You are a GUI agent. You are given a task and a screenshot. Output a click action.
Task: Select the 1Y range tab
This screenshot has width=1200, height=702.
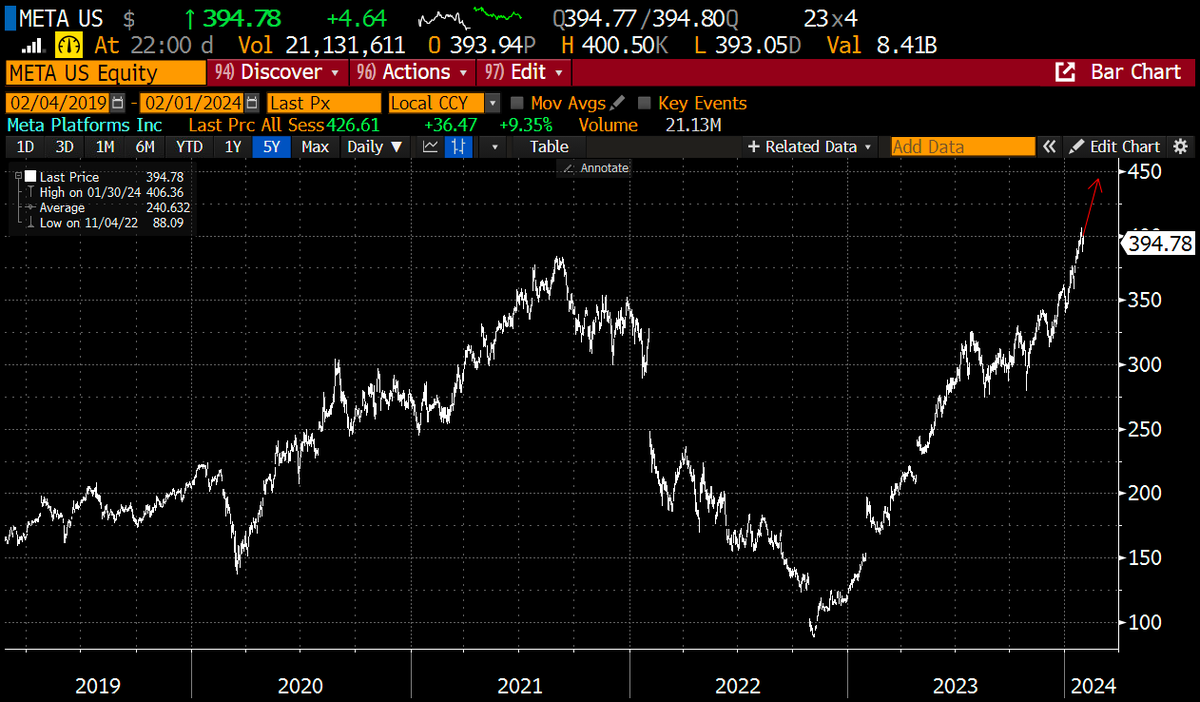pos(233,146)
